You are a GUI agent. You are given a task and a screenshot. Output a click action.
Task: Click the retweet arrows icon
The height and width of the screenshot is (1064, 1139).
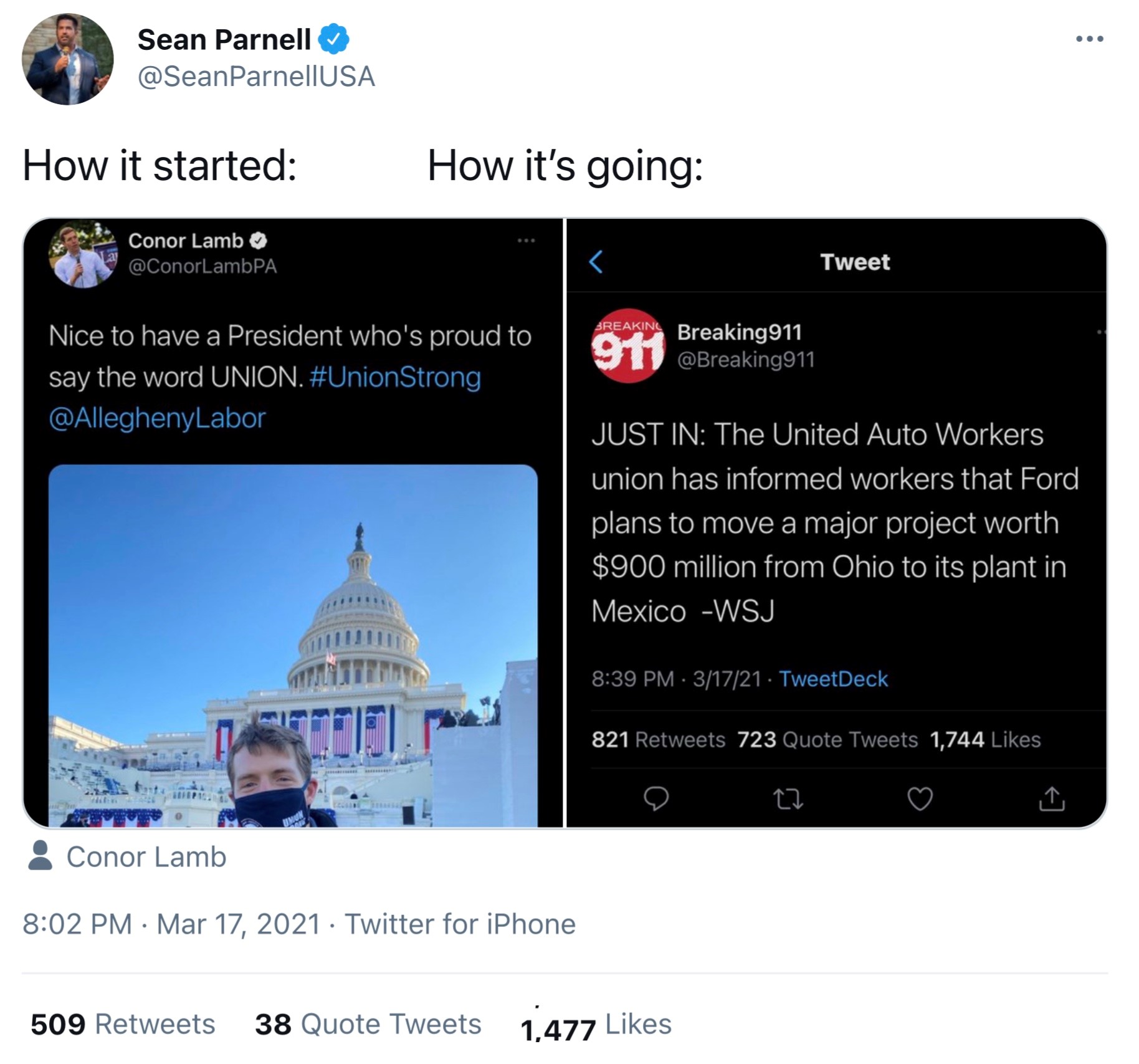coord(788,798)
